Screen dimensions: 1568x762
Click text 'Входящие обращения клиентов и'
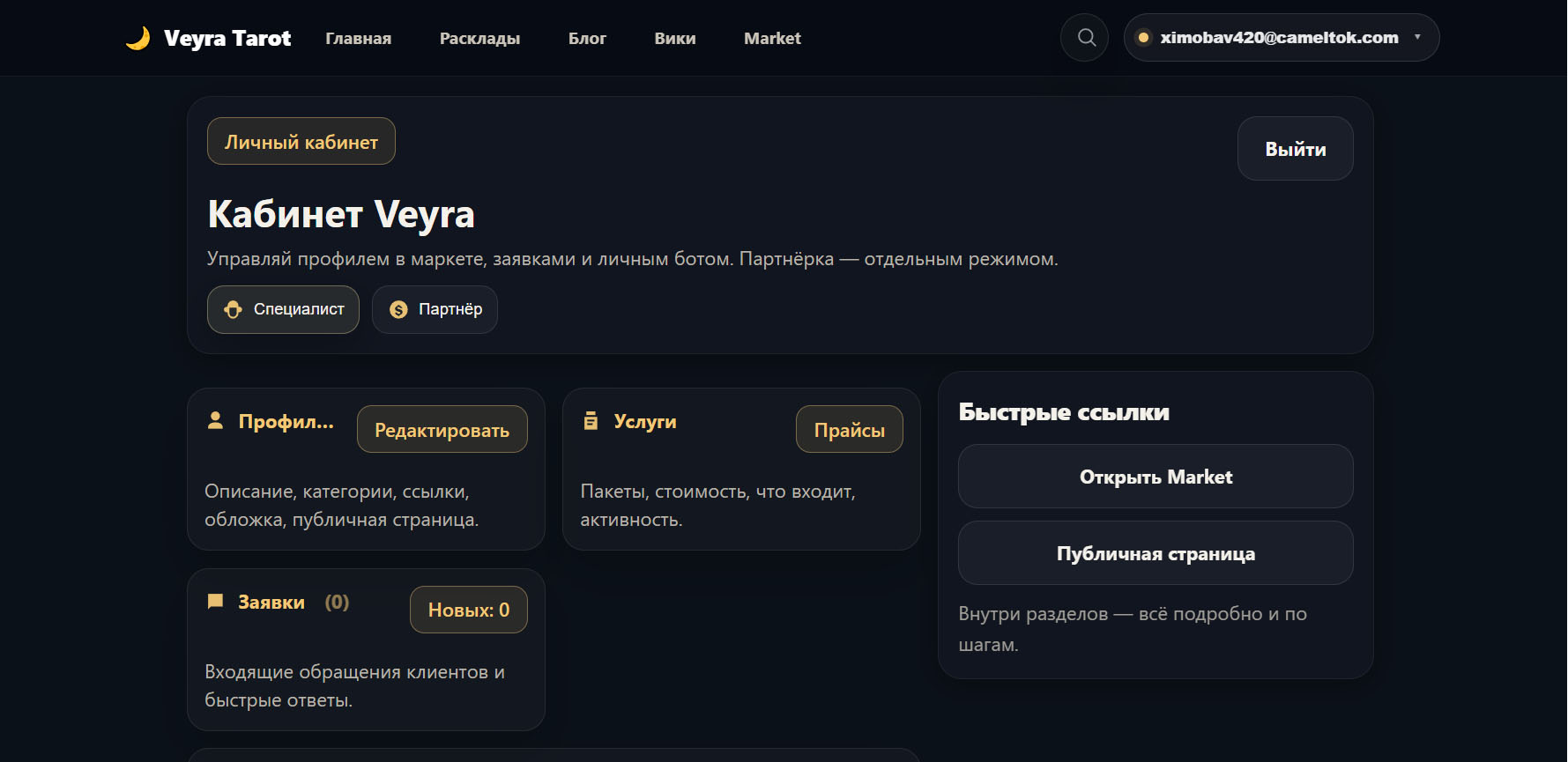point(354,672)
